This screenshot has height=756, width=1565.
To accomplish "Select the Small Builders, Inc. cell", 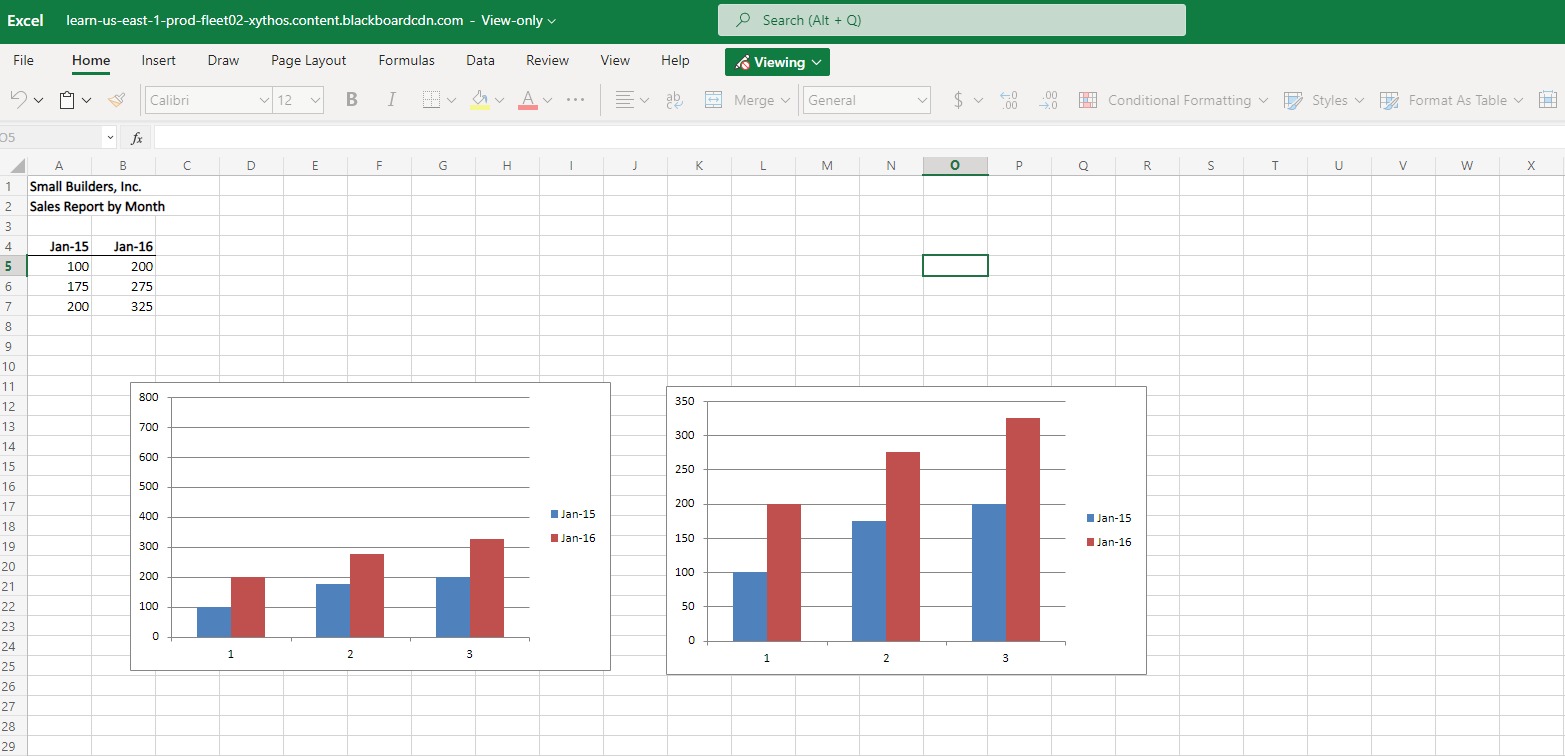I will point(59,186).
